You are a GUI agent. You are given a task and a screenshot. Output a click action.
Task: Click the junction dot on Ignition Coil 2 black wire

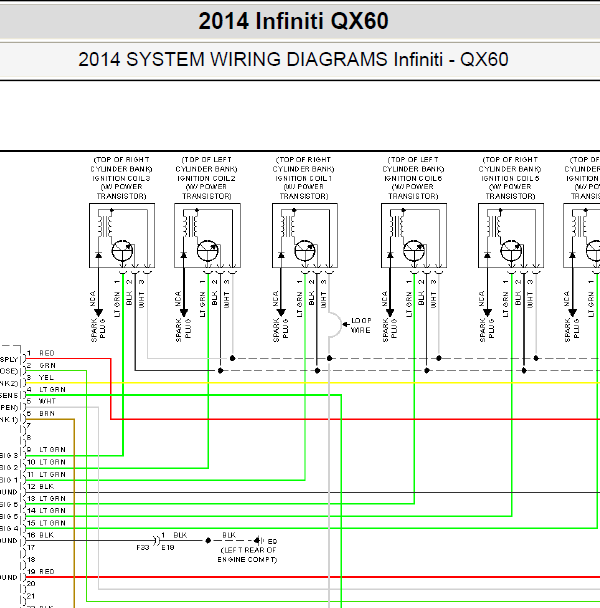click(x=220, y=371)
